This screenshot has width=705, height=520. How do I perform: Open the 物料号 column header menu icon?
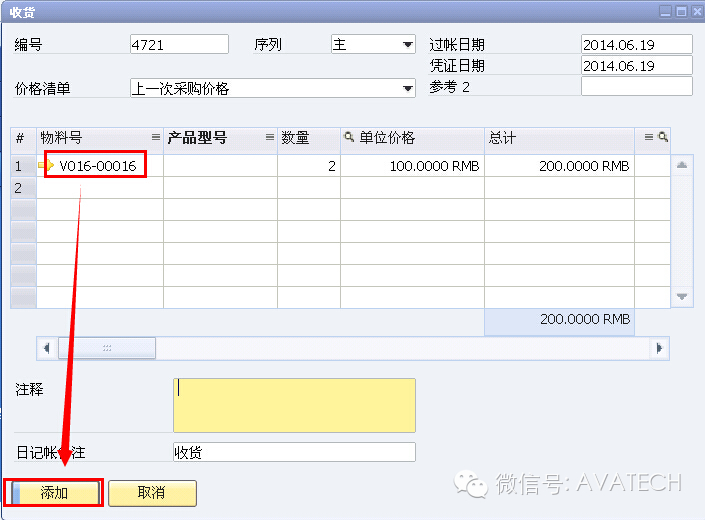pos(156,137)
